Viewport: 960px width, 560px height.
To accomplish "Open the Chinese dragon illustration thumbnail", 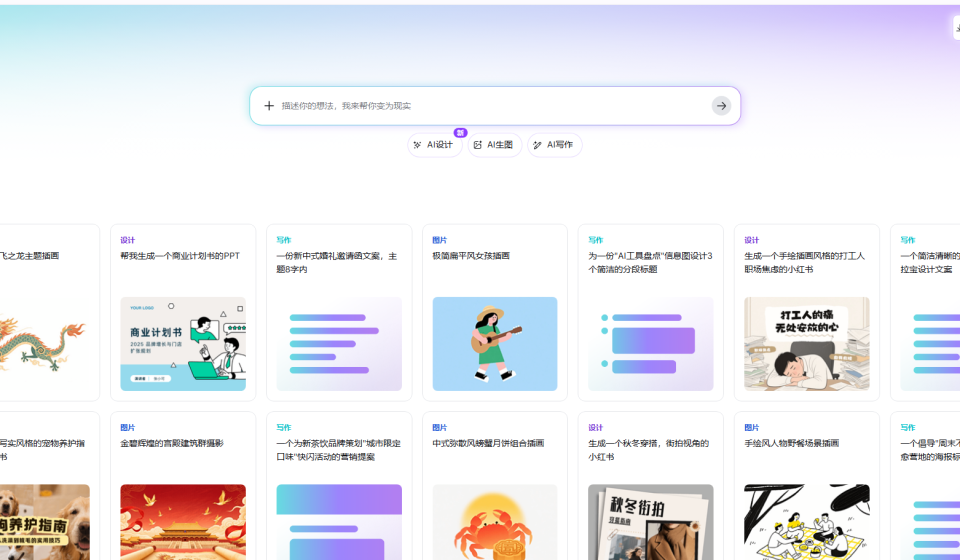I will pos(43,344).
